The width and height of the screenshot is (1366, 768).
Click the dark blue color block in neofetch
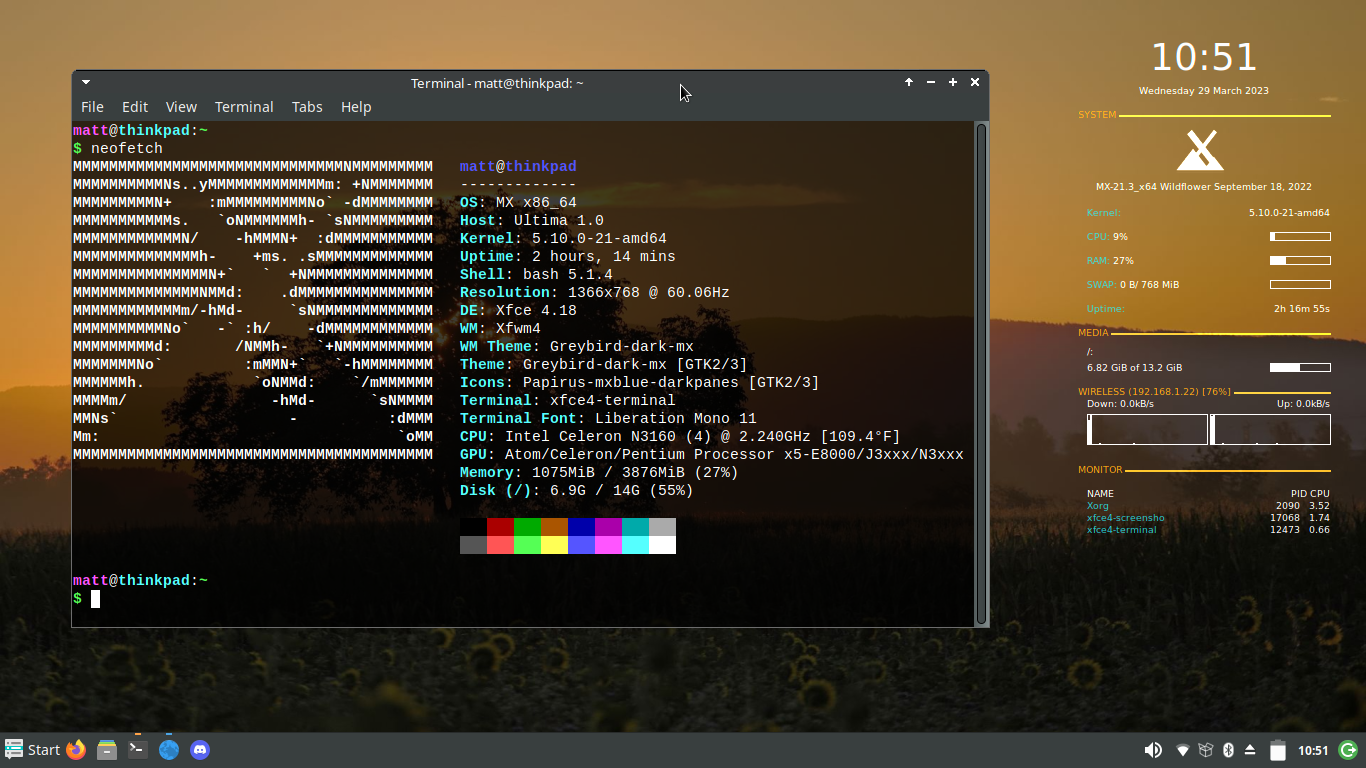581,527
